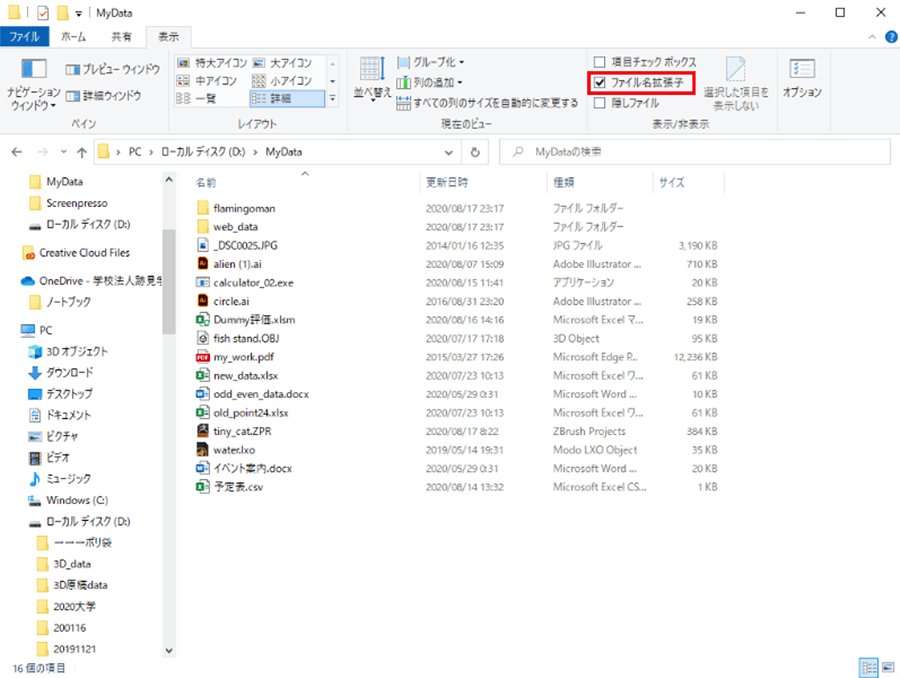Expand the layout gallery more arrow
This screenshot has width=900, height=678.
[332, 99]
